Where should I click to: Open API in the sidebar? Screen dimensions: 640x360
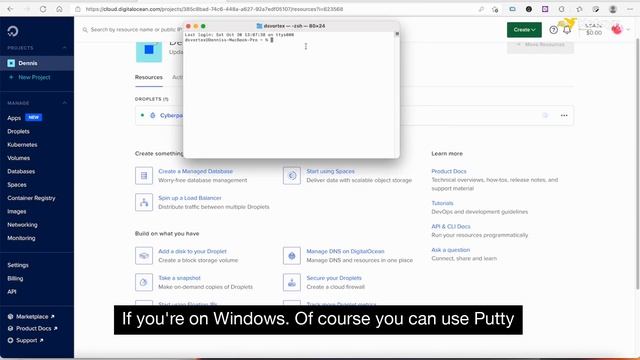pyautogui.click(x=12, y=292)
